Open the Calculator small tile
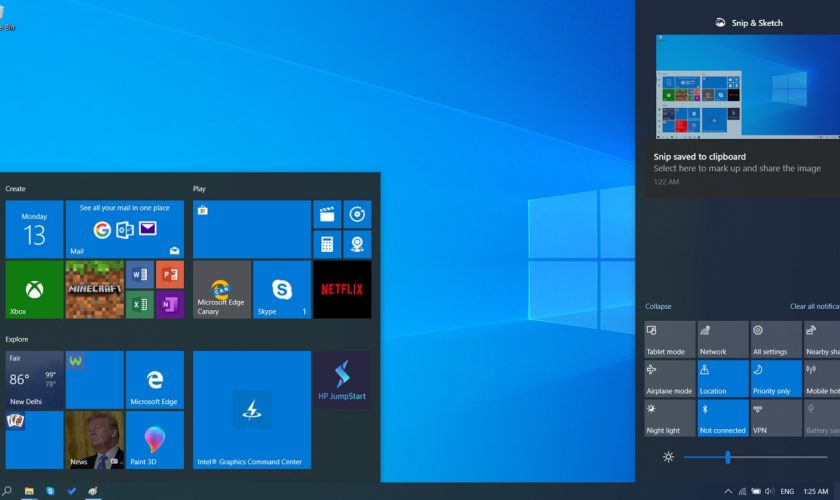This screenshot has height=500, width=840. (x=327, y=244)
